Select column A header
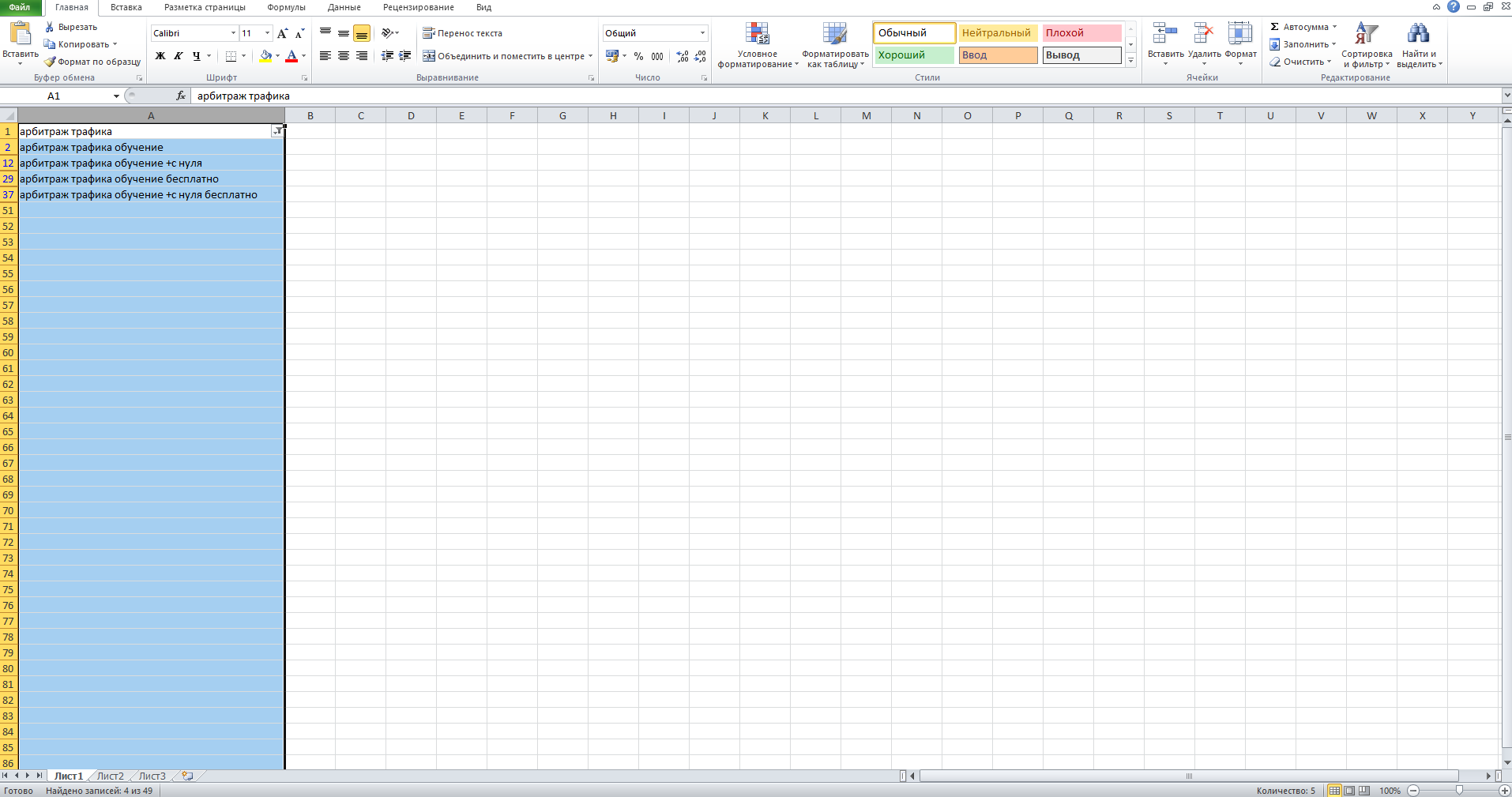 (151, 115)
